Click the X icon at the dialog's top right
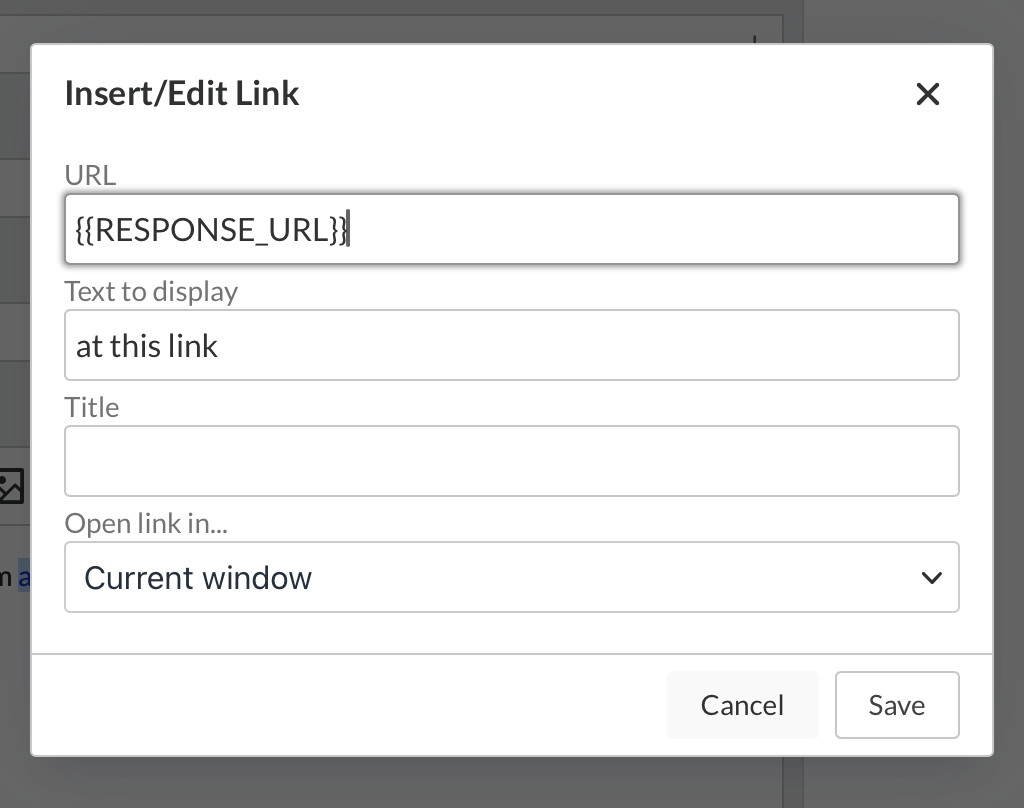Image resolution: width=1024 pixels, height=808 pixels. click(x=928, y=94)
